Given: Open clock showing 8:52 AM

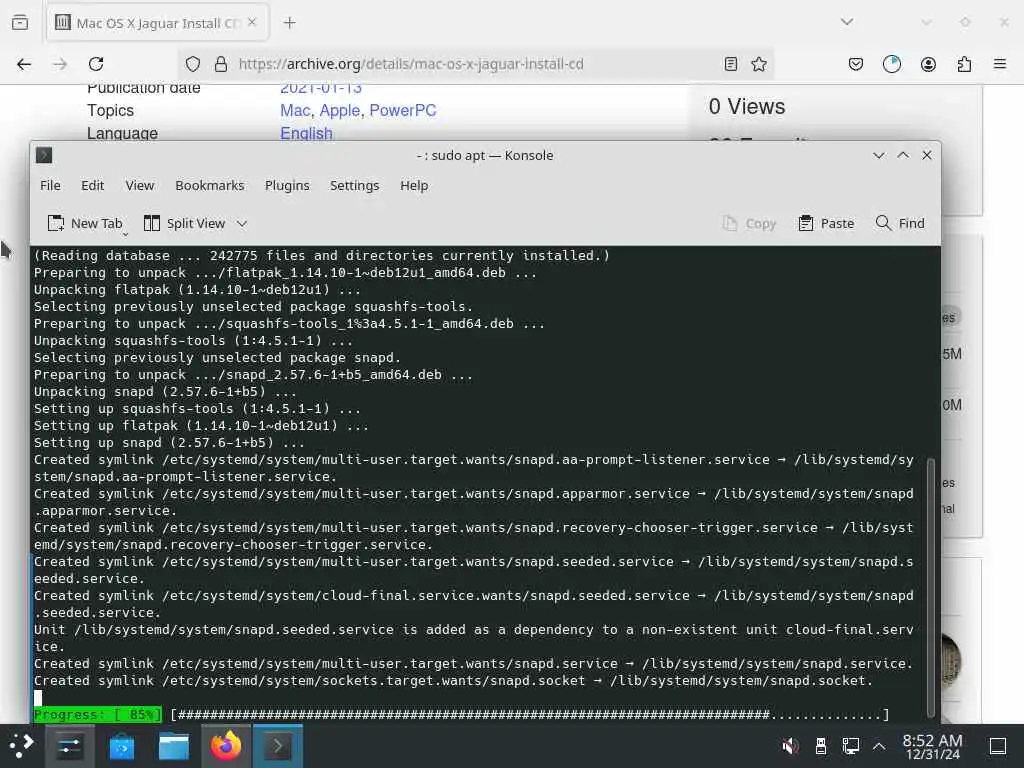Looking at the screenshot, I should (x=933, y=746).
